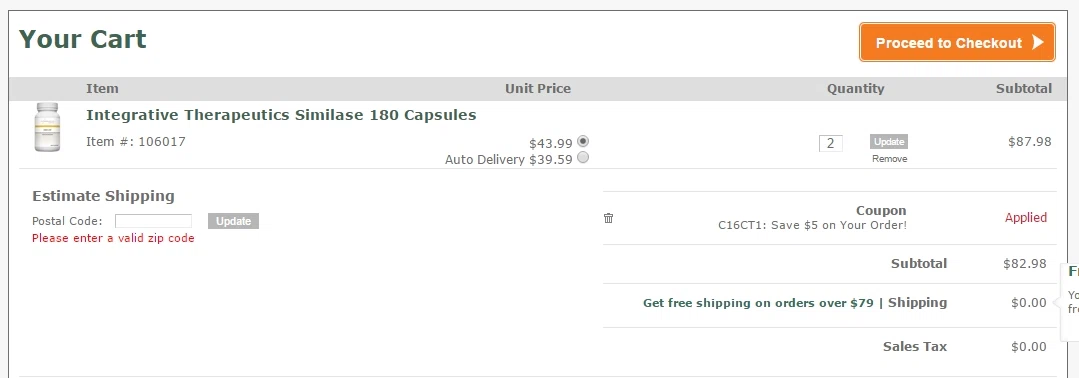The height and width of the screenshot is (378, 1079).
Task: Click the $0.00 shipping amount
Action: [1029, 303]
